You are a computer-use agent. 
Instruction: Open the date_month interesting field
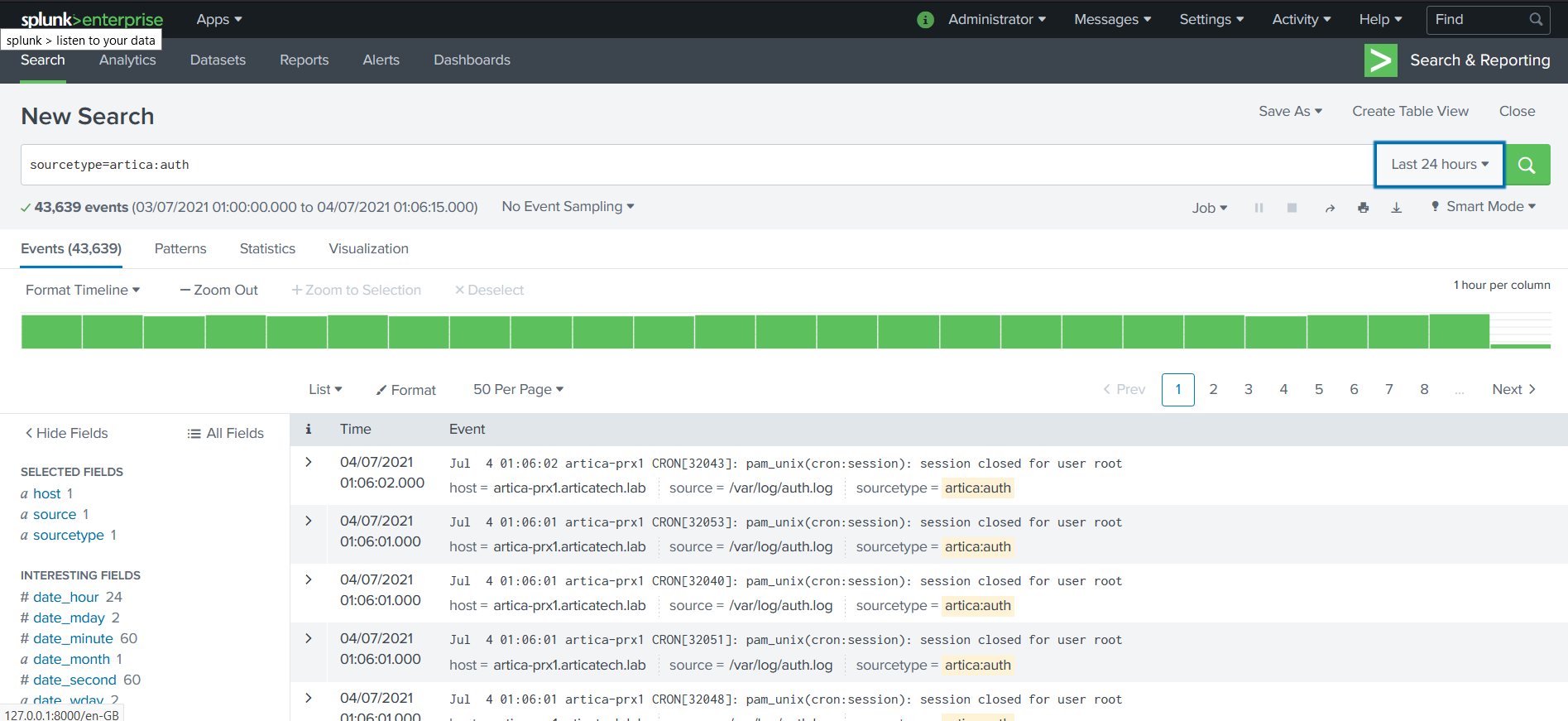(71, 659)
